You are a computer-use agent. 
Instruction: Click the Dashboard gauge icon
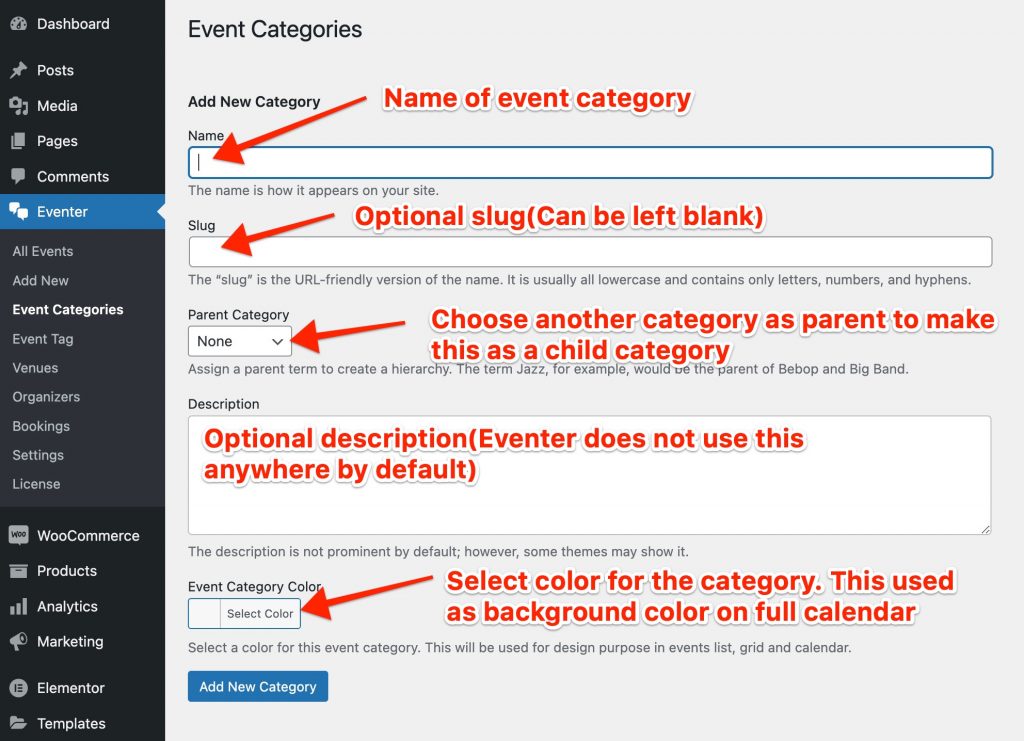point(18,24)
